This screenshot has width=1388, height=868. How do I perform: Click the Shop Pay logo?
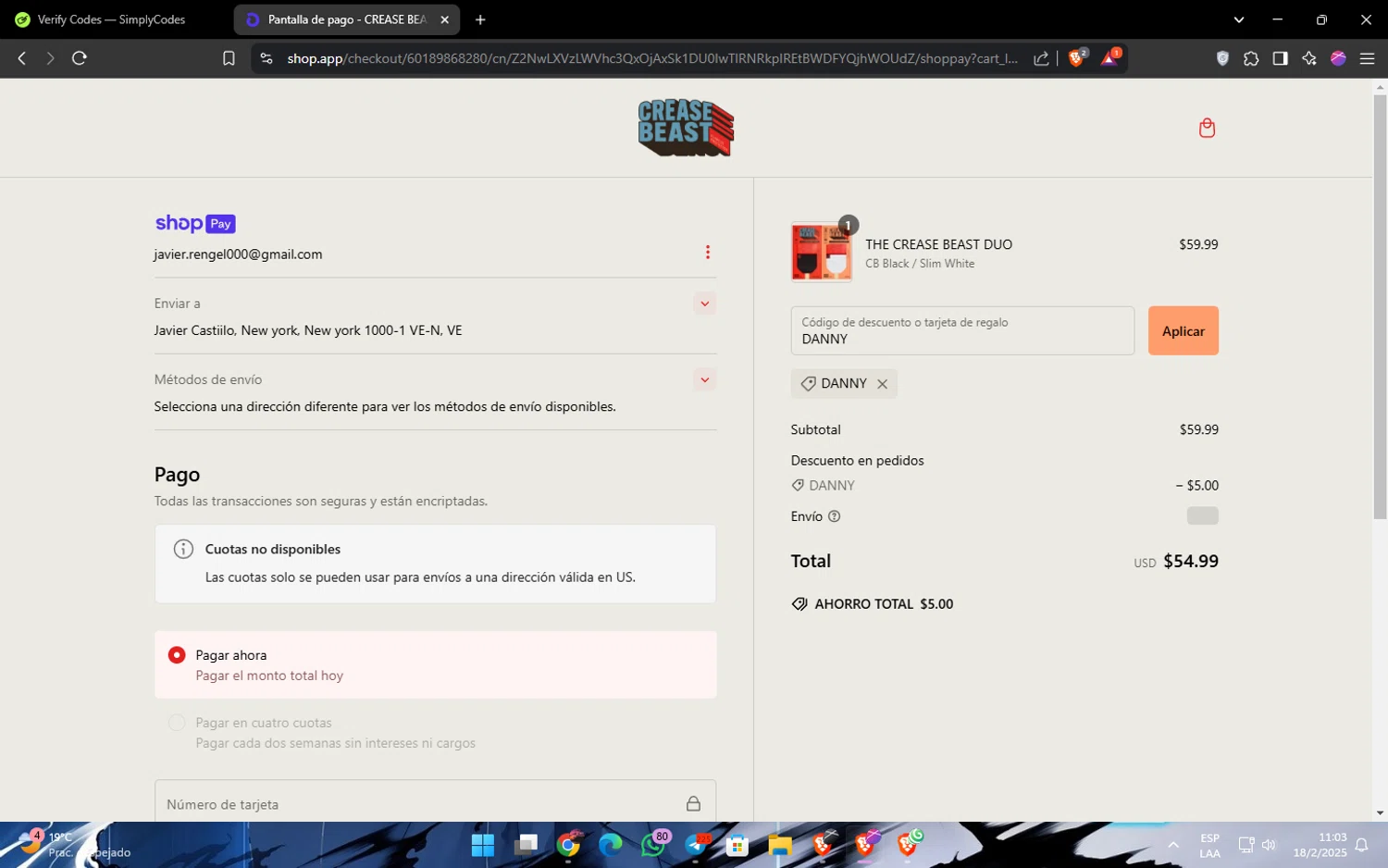tap(195, 223)
